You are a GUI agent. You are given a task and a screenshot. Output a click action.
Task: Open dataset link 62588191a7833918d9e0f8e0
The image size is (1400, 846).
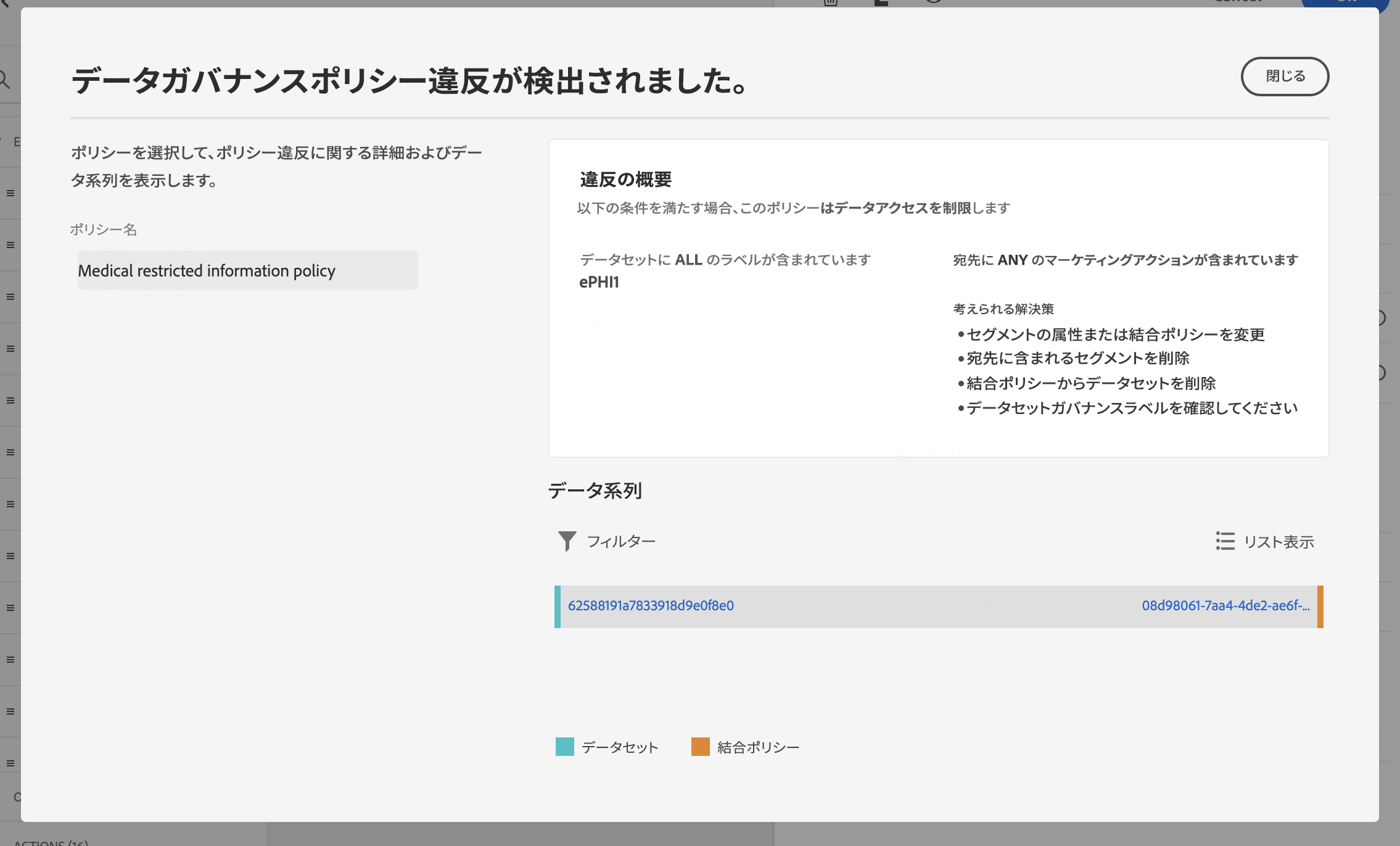[x=651, y=605]
